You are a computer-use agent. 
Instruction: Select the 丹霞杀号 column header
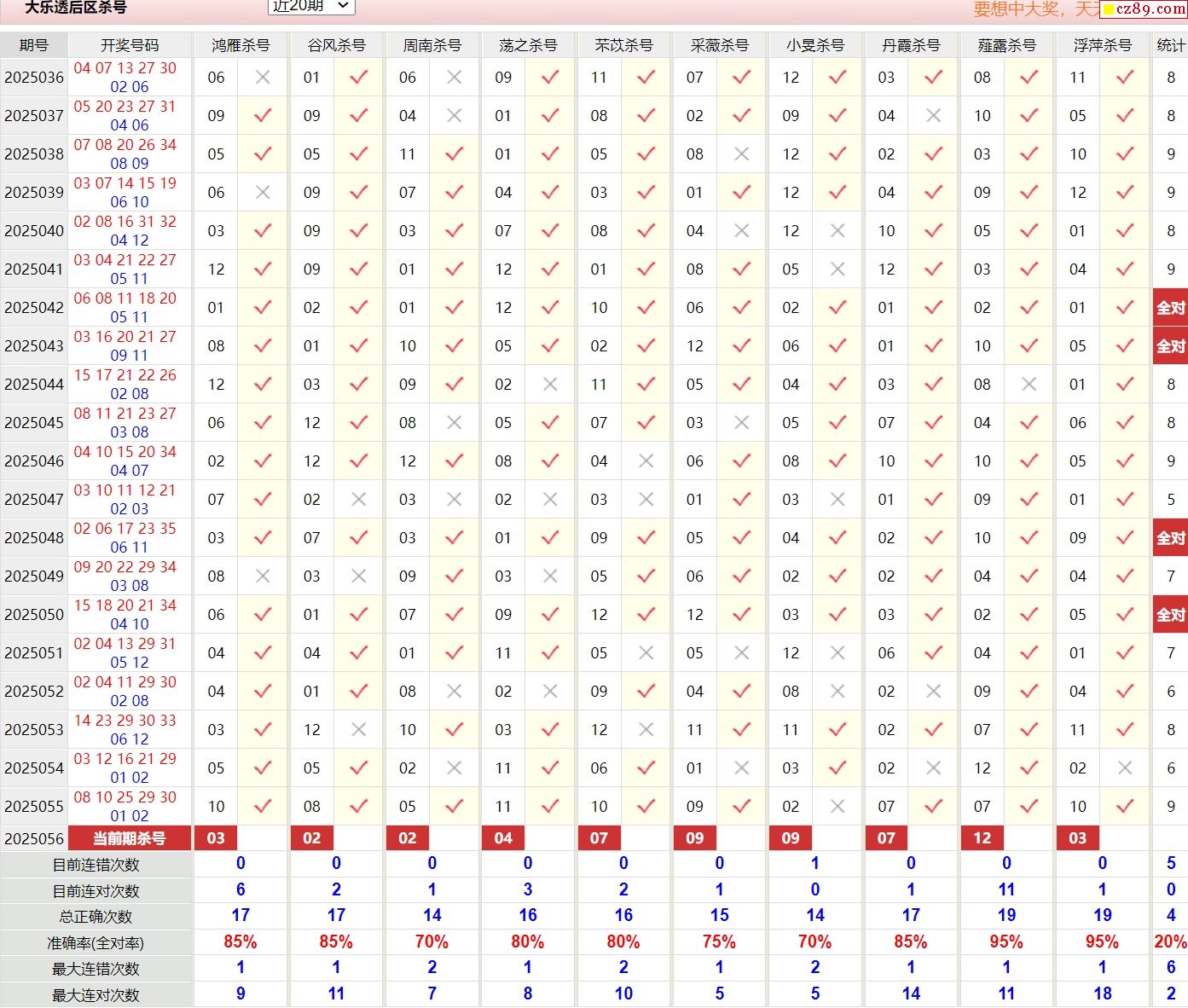click(911, 45)
